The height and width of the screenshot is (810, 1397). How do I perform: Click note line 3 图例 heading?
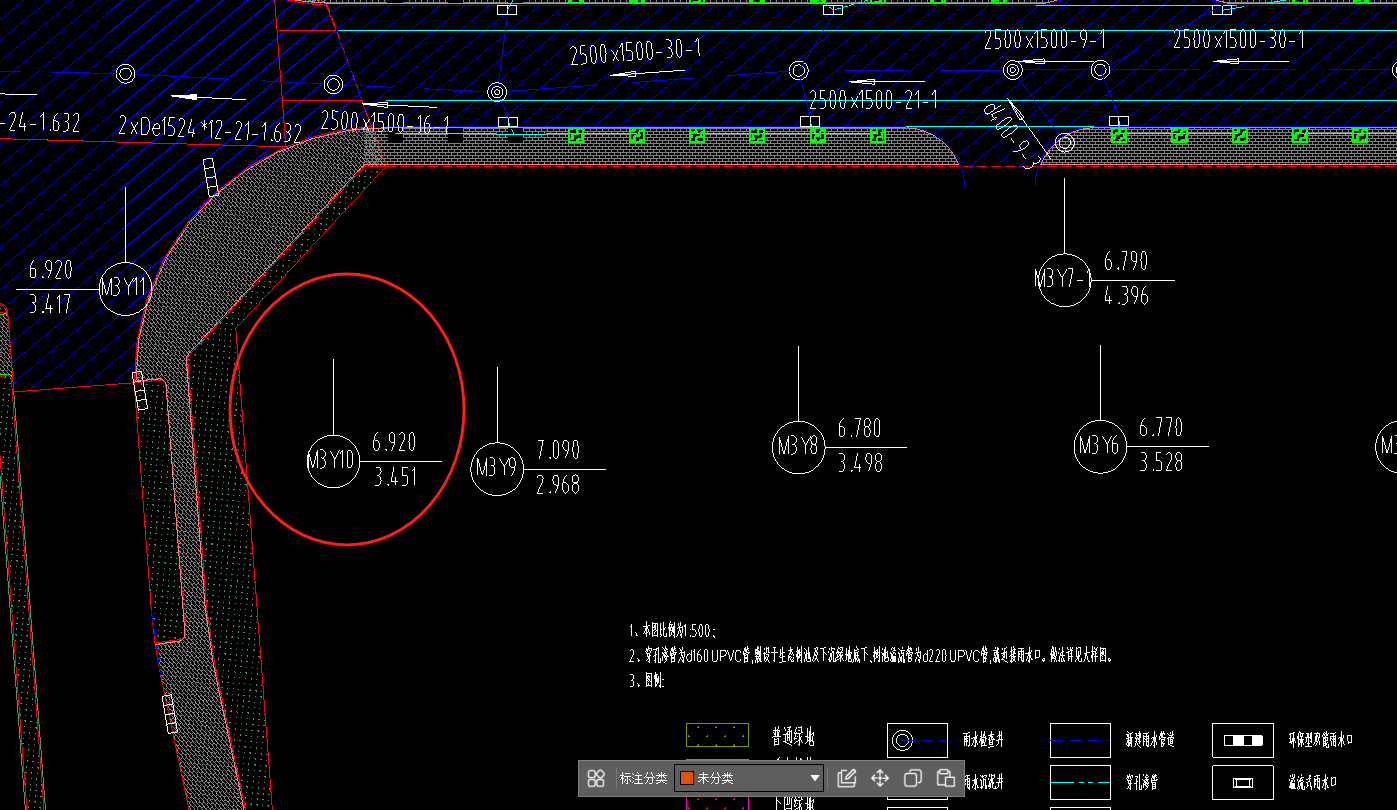[647, 681]
